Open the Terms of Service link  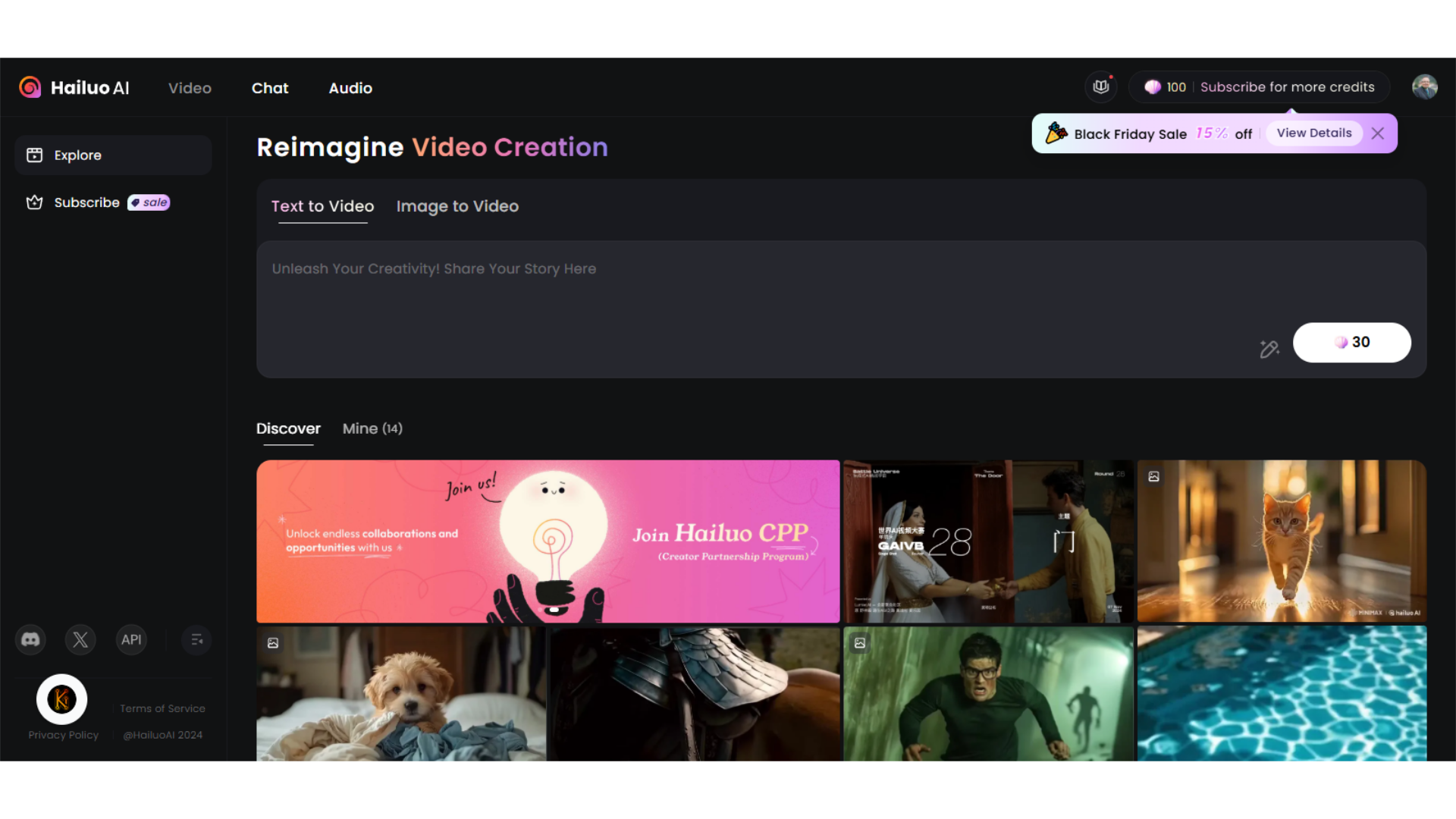click(162, 708)
